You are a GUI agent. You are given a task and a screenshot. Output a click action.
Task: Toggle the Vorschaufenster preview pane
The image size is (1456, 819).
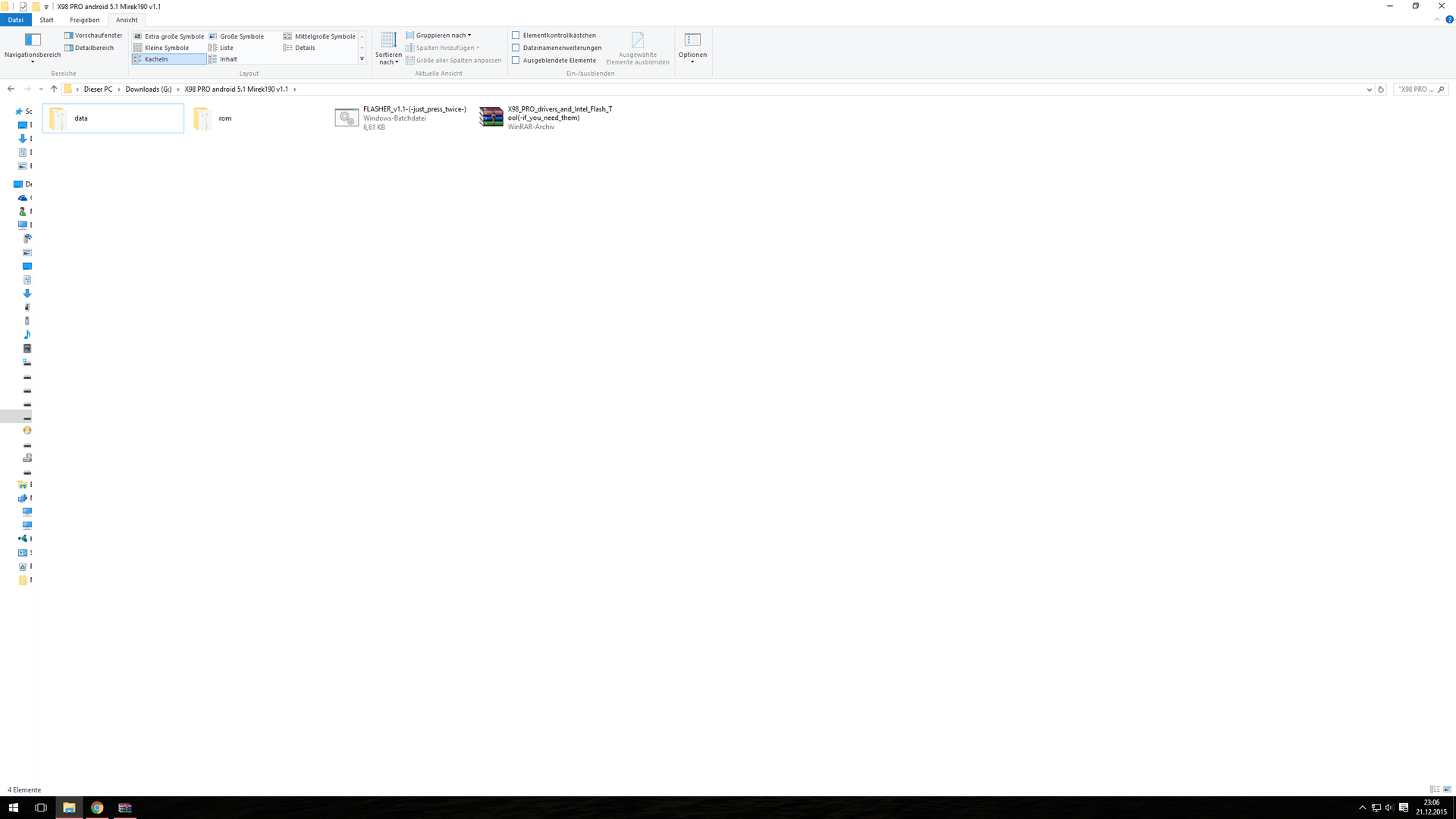pos(93,36)
